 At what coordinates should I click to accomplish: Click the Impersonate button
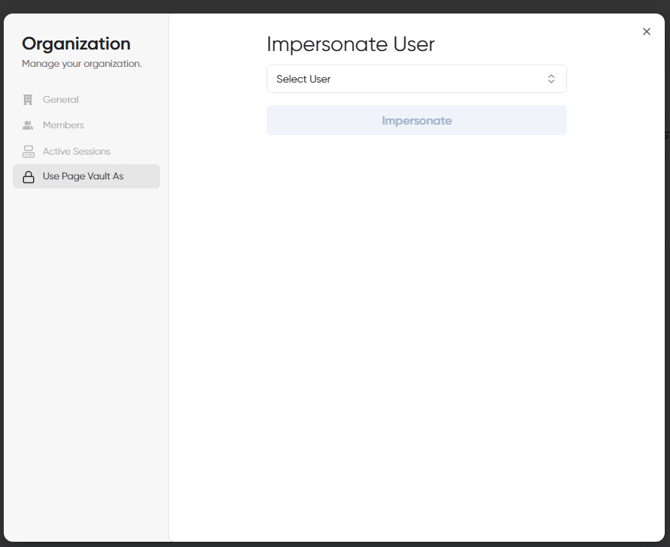point(417,120)
